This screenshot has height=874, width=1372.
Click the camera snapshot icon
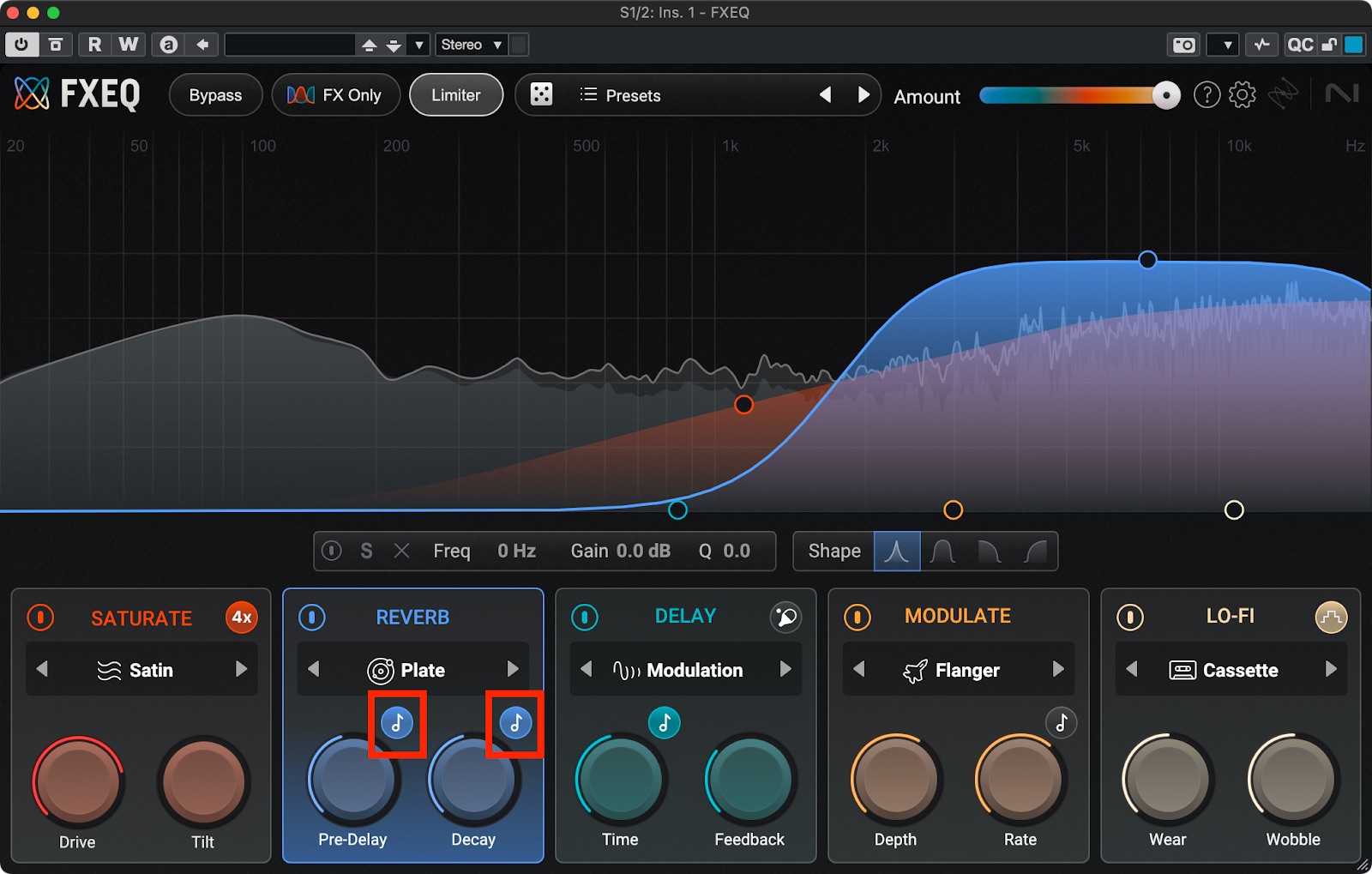coord(1184,45)
